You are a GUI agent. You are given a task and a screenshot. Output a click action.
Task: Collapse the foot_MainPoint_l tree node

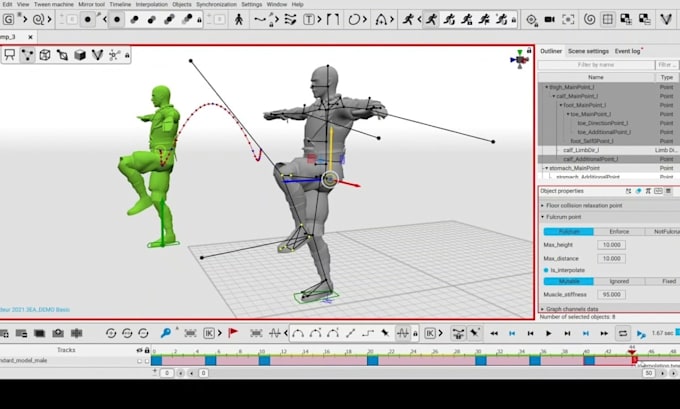pos(560,105)
